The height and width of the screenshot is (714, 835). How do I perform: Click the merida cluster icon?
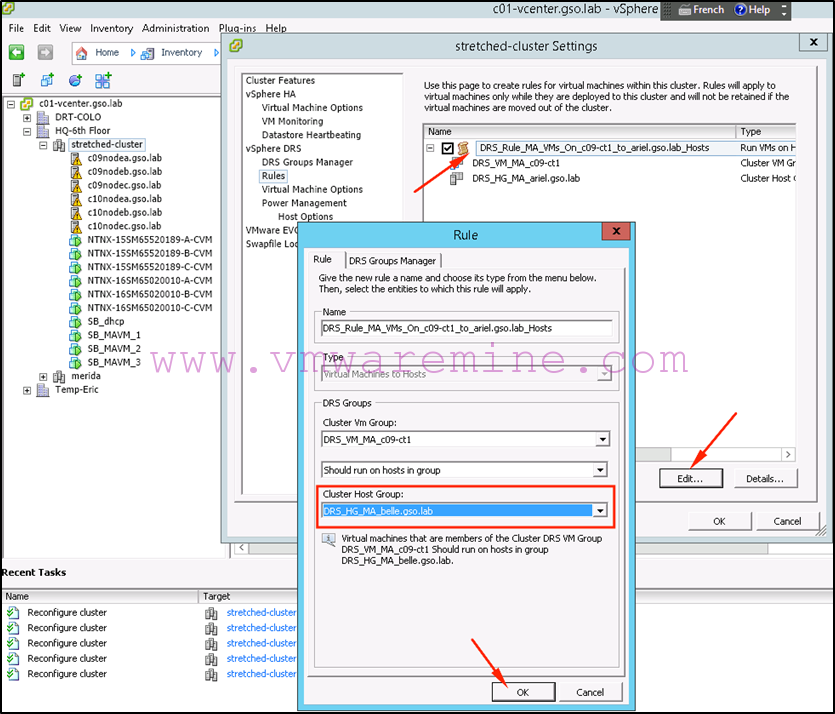59,376
